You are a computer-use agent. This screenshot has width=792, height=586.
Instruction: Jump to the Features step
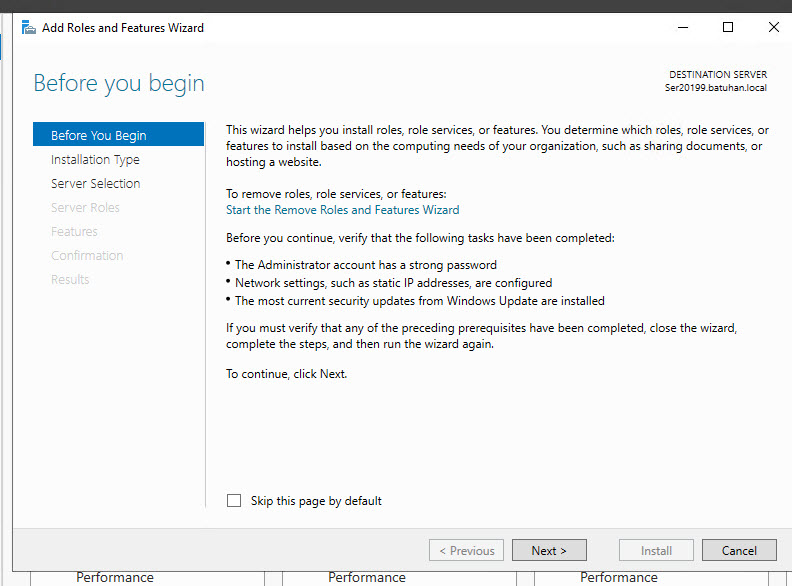(x=74, y=232)
